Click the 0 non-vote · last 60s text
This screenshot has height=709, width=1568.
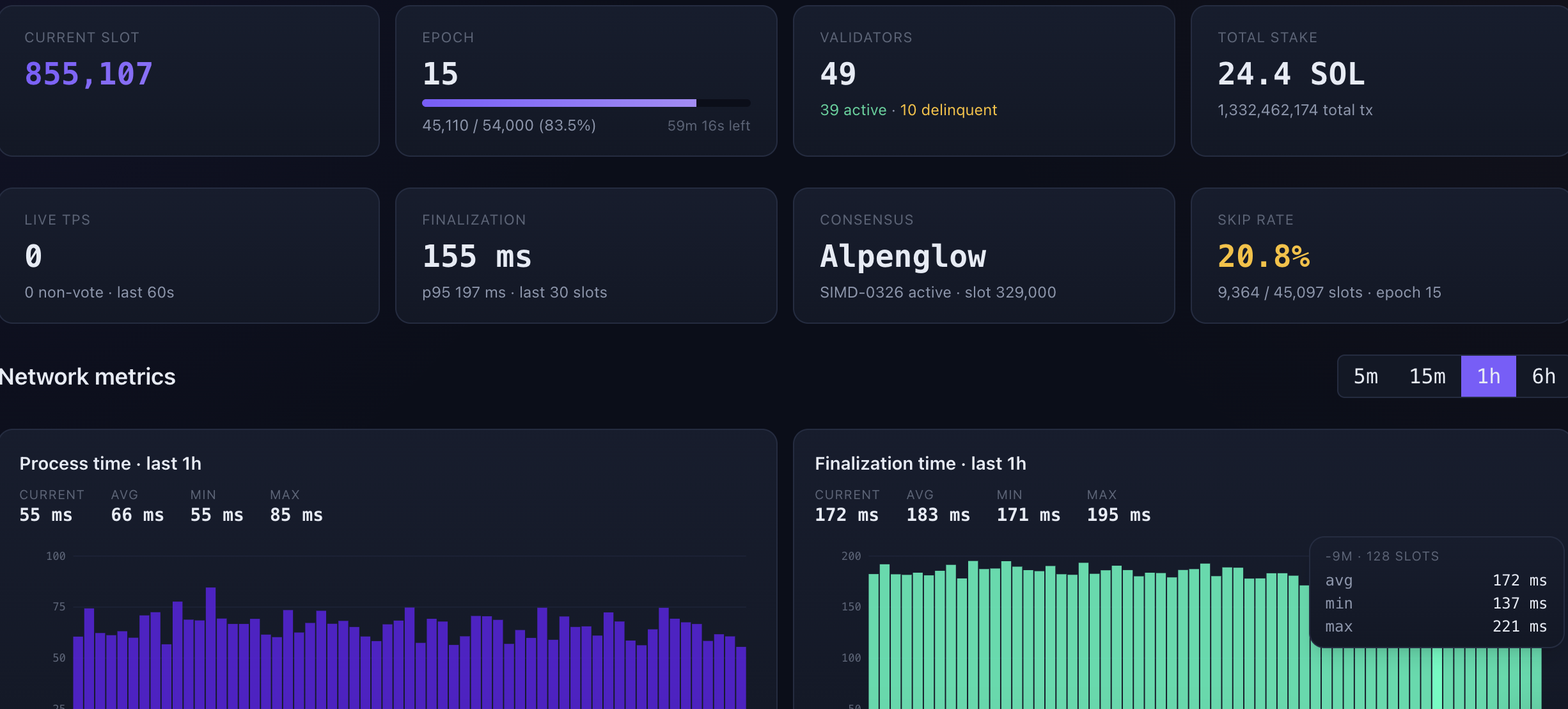99,292
